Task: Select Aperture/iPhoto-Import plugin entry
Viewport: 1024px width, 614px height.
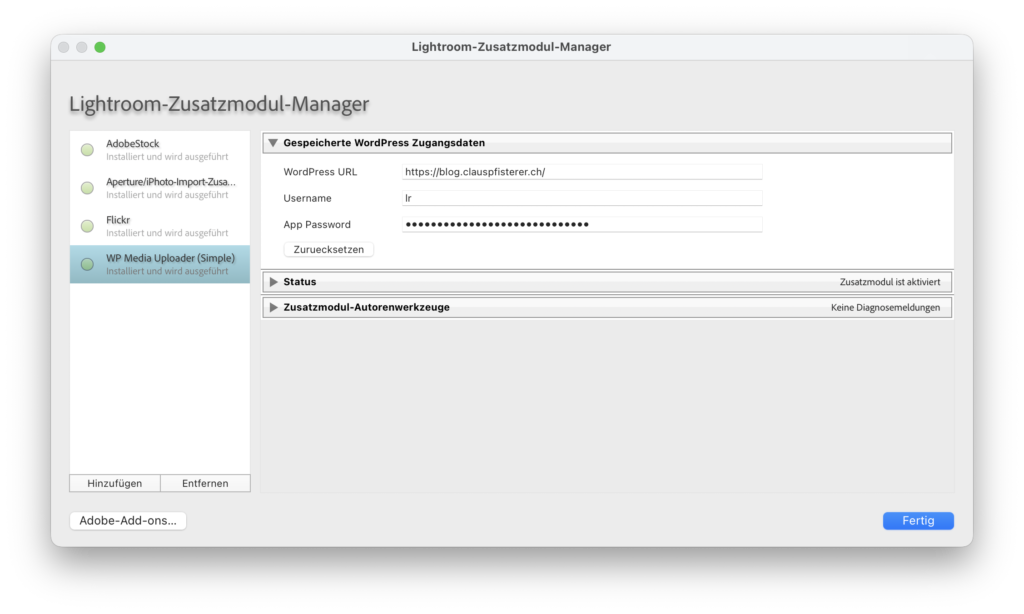Action: click(x=168, y=188)
